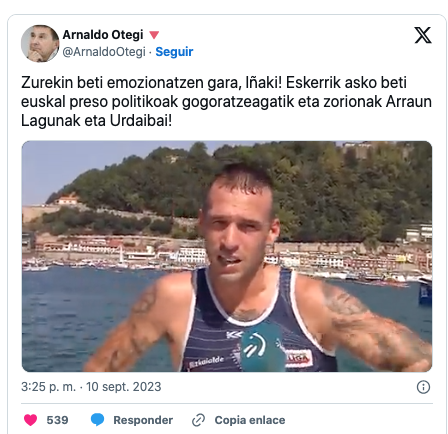Click the ETB microphone in video frame
The image size is (448, 434).
click(x=262, y=347)
